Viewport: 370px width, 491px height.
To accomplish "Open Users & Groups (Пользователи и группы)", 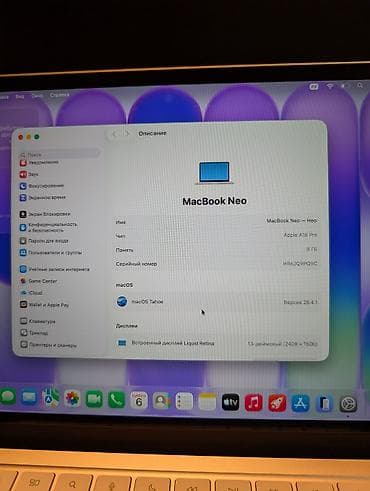I will point(51,253).
